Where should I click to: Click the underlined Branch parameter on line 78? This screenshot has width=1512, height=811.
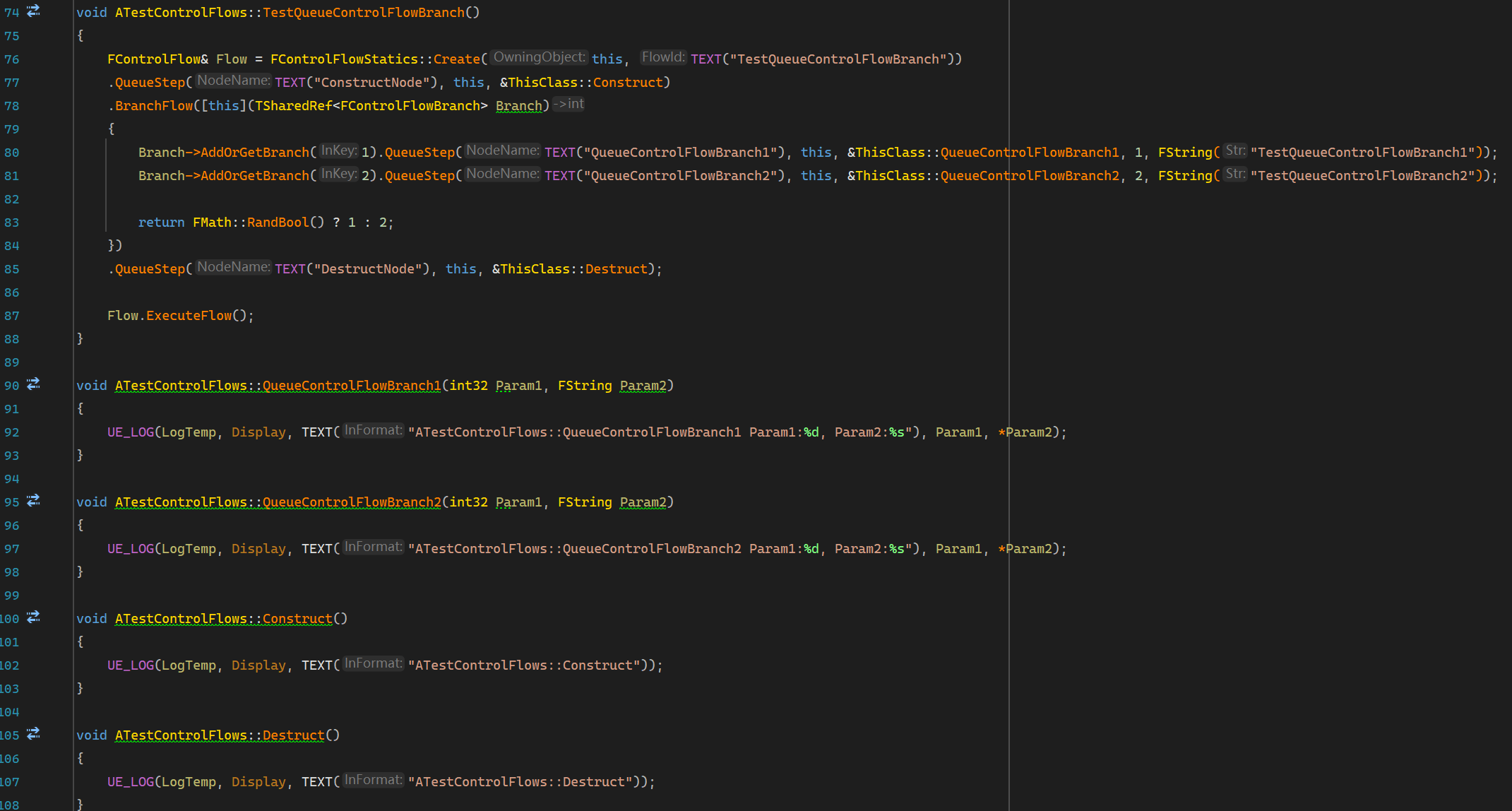click(518, 106)
